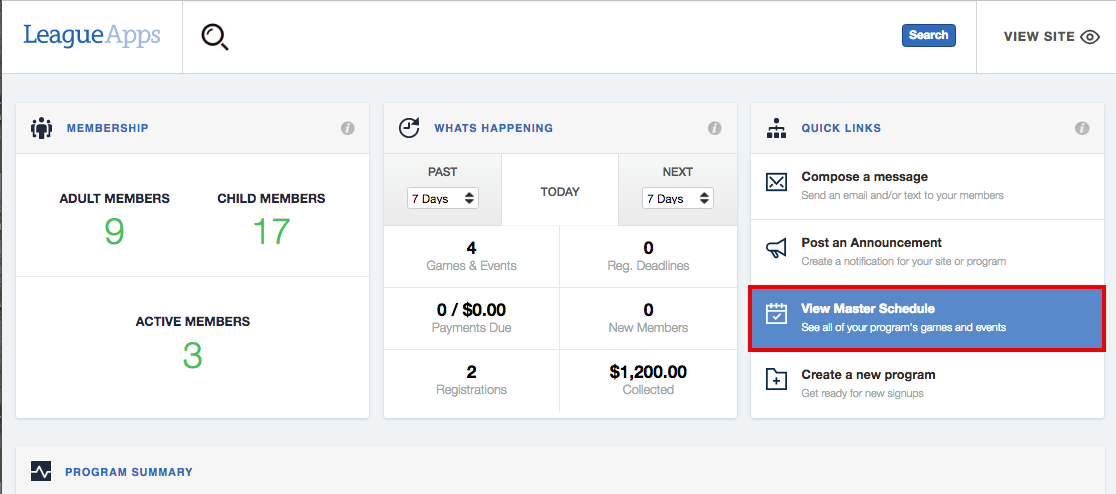Click the Program Summary pulse icon
1116x494 pixels.
pos(41,471)
